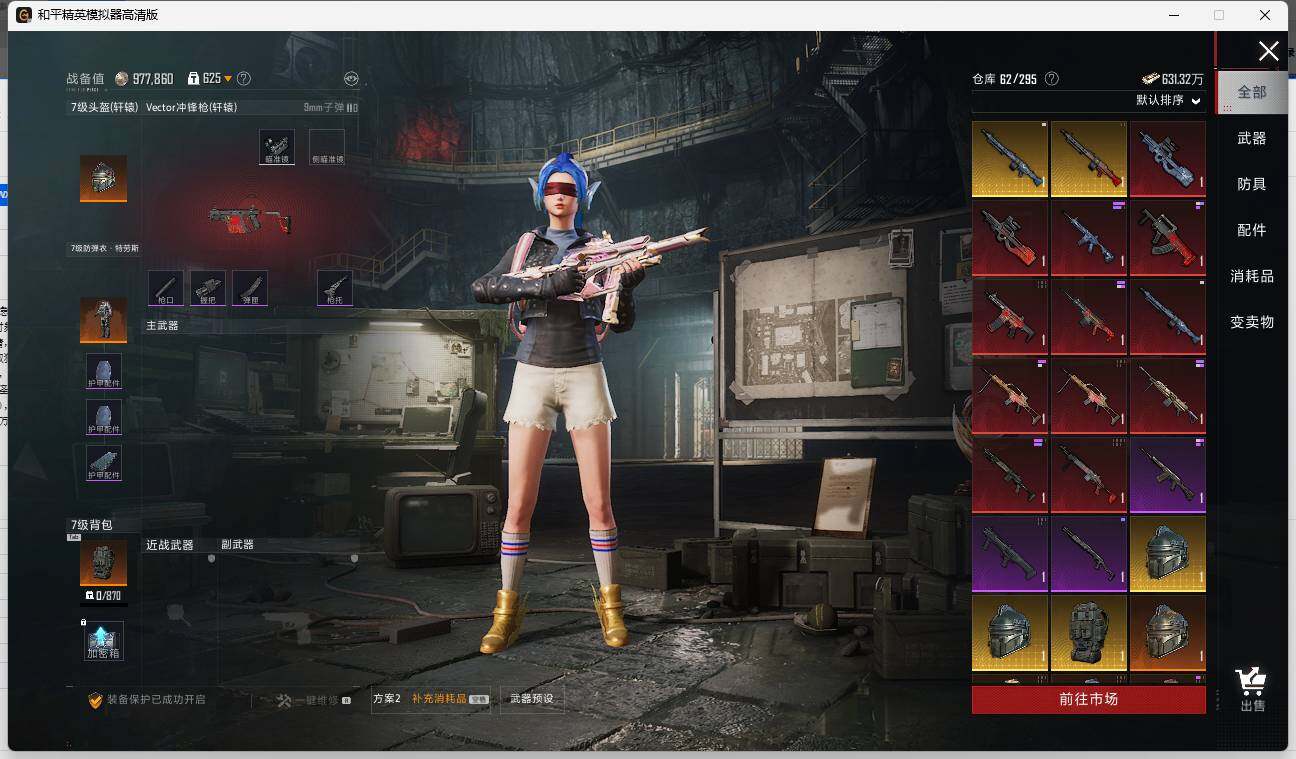Open the 握把 grip attachment slot
1296x759 pixels.
tap(208, 288)
